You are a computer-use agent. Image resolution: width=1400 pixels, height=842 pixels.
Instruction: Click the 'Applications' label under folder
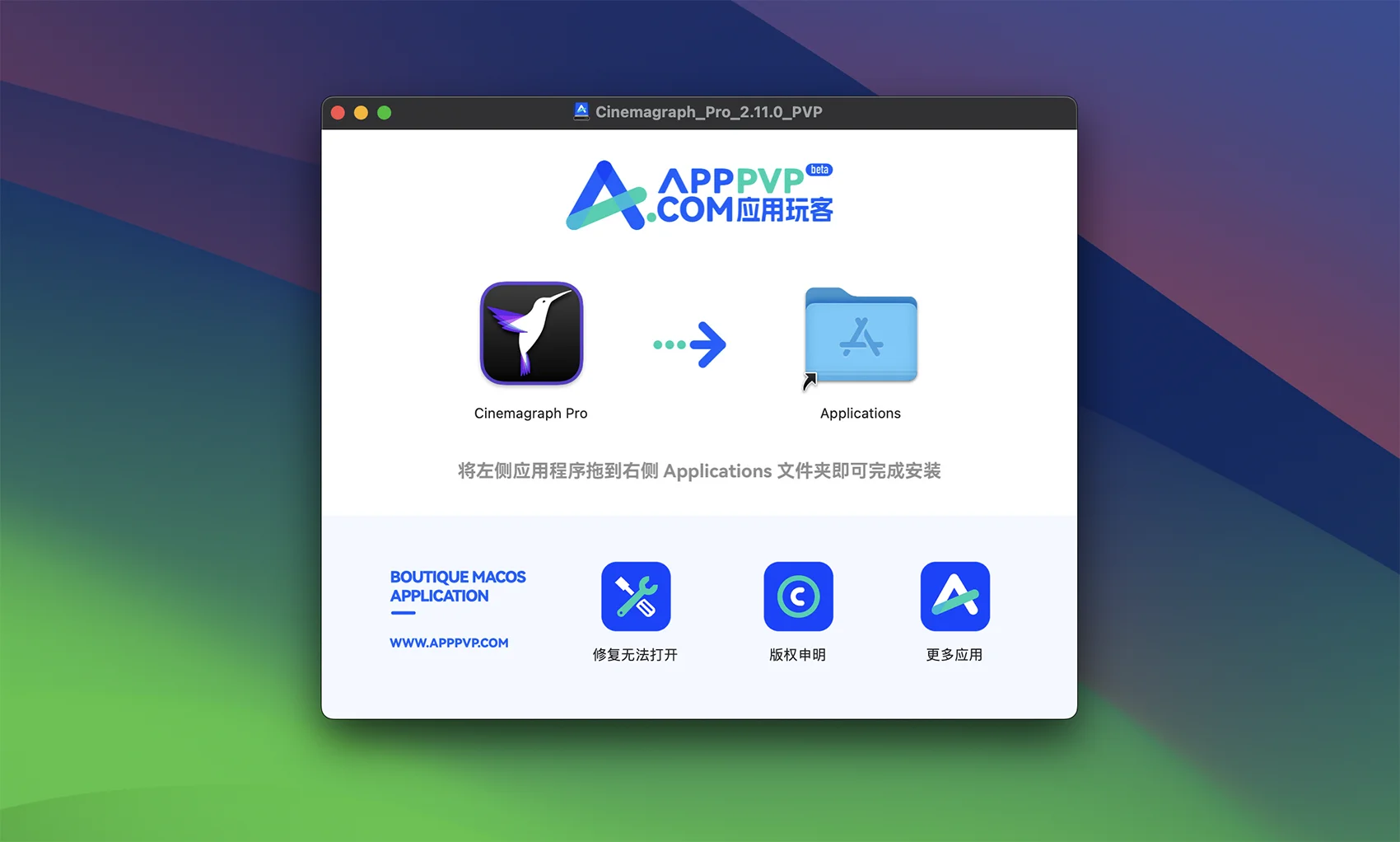point(861,413)
